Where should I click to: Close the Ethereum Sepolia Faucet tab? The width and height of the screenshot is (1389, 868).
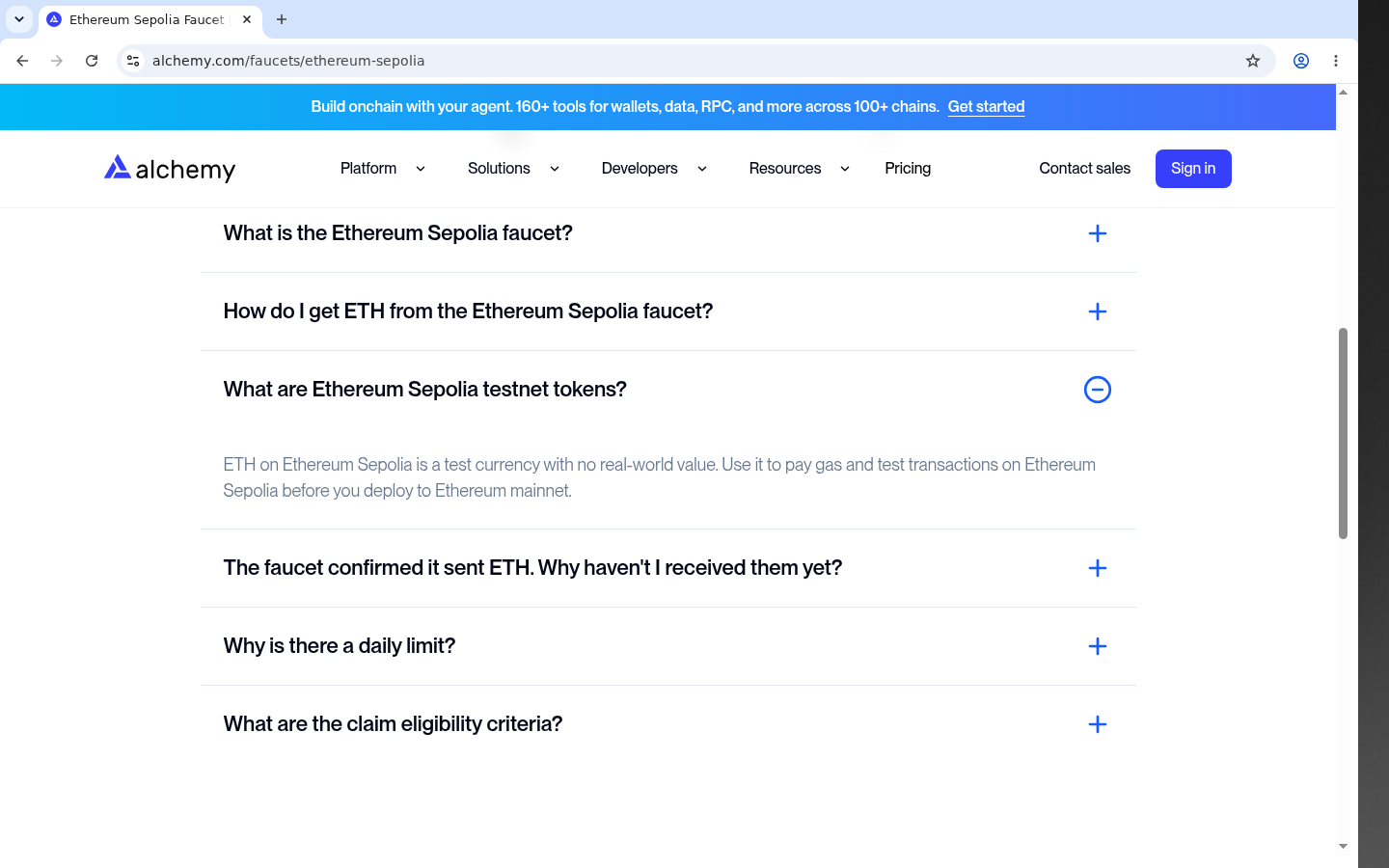pyautogui.click(x=247, y=19)
